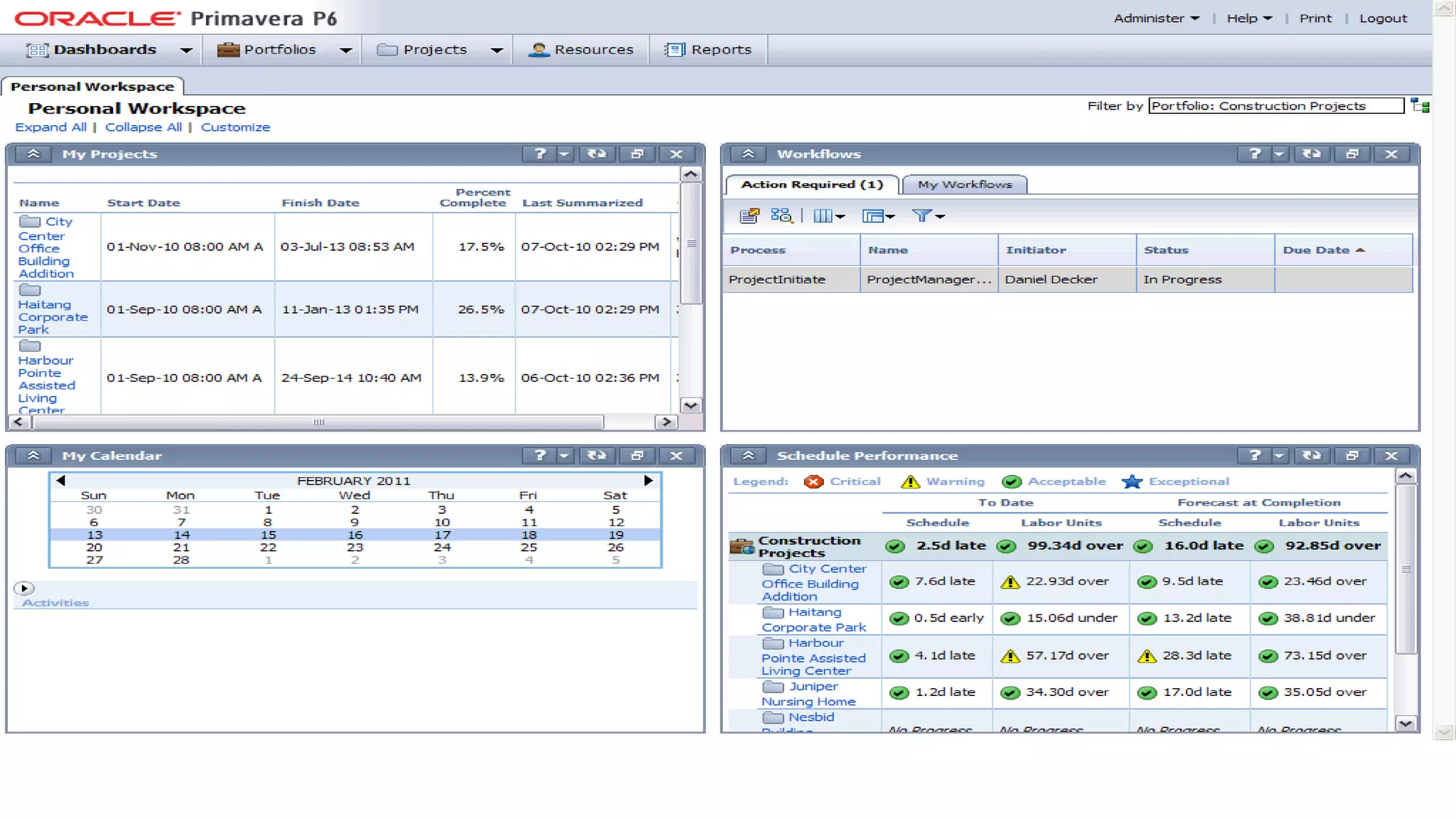1456x819 pixels.
Task: Collapse the Schedule Performance portlet with its chevron icon
Action: (x=749, y=456)
